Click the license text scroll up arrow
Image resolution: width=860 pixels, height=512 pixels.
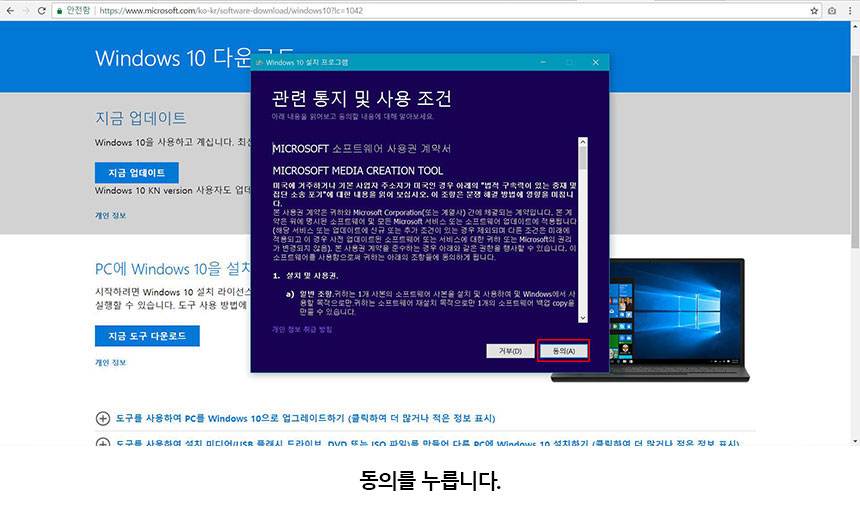582,142
